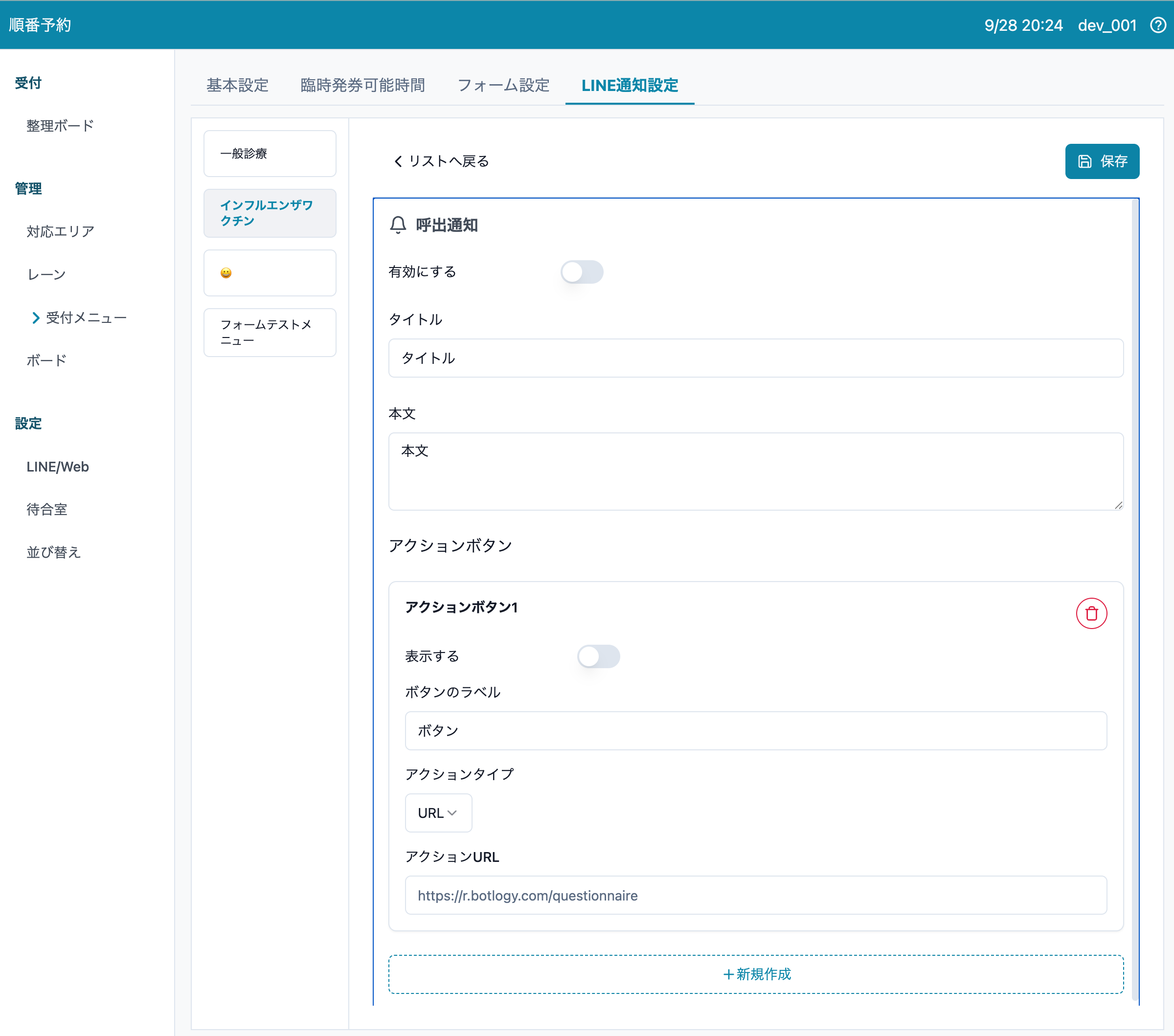
Task: Click the back chevron icon before リストへ戻る
Action: 398,161
